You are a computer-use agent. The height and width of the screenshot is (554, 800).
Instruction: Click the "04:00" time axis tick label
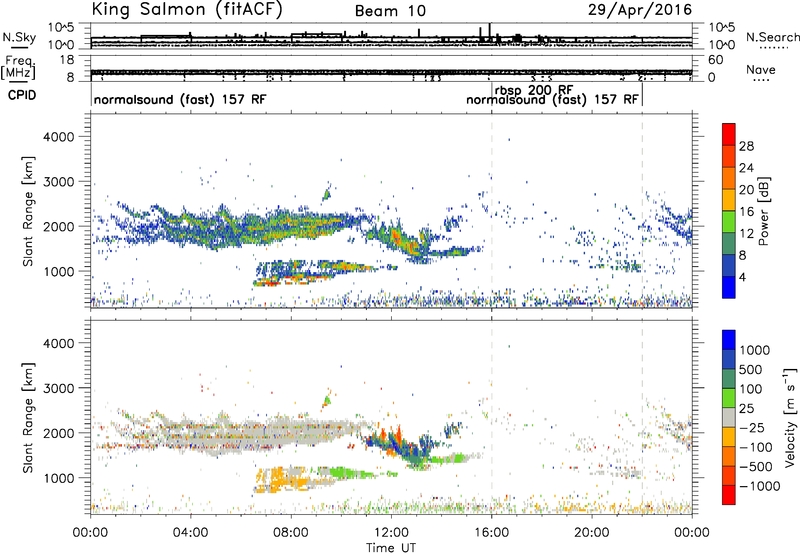click(191, 533)
